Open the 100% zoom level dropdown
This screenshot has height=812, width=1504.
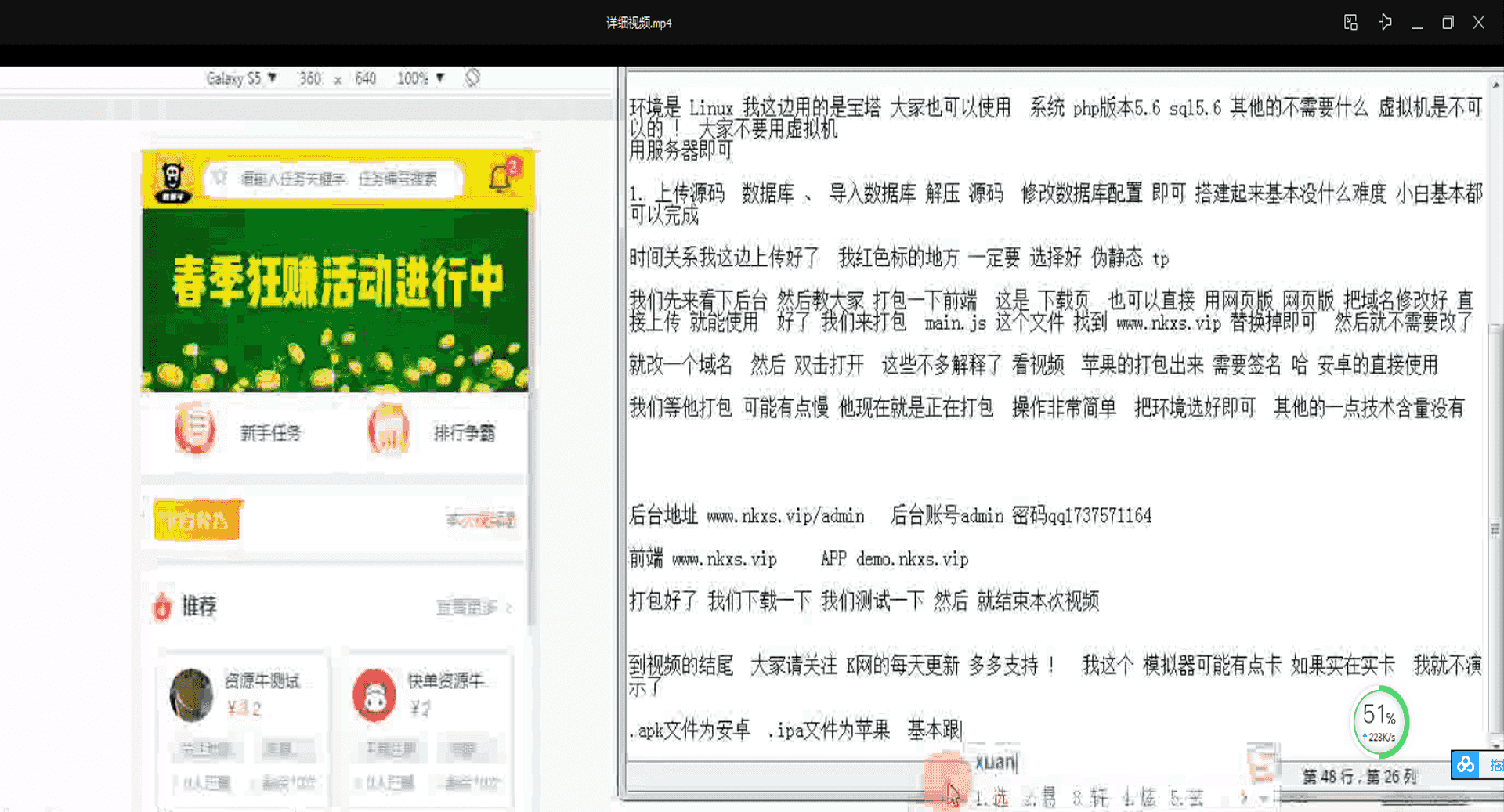click(x=420, y=78)
